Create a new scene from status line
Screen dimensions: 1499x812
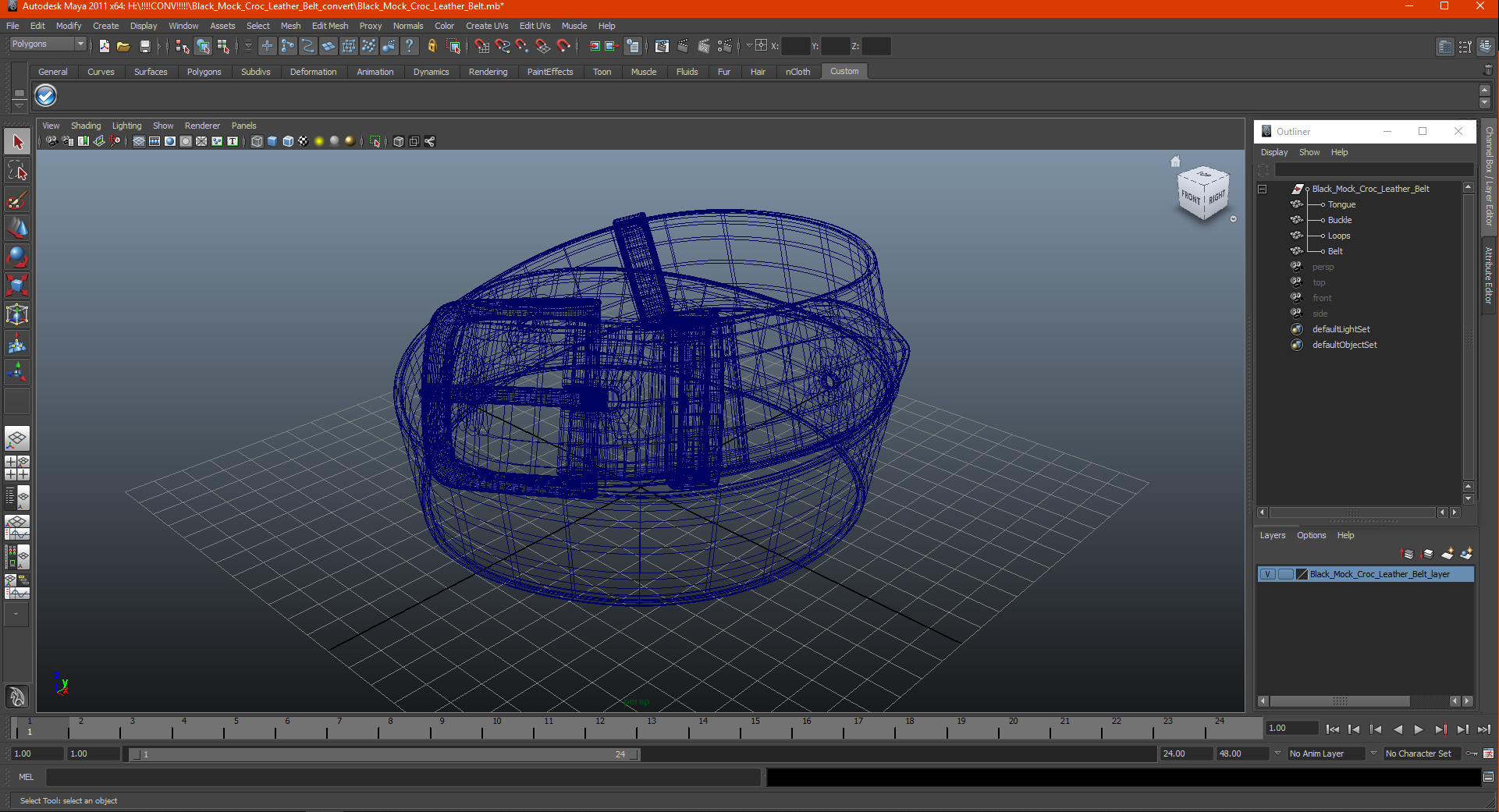pyautogui.click(x=104, y=46)
